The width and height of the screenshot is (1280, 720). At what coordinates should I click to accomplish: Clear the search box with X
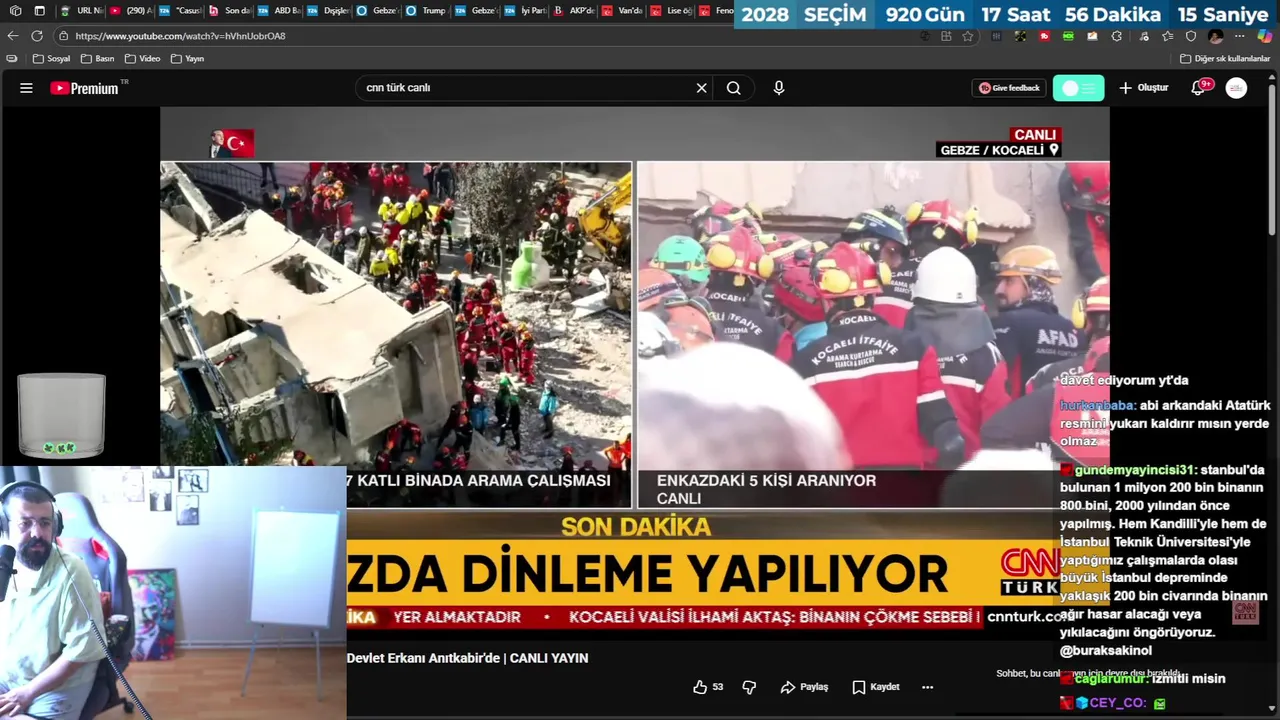(701, 88)
